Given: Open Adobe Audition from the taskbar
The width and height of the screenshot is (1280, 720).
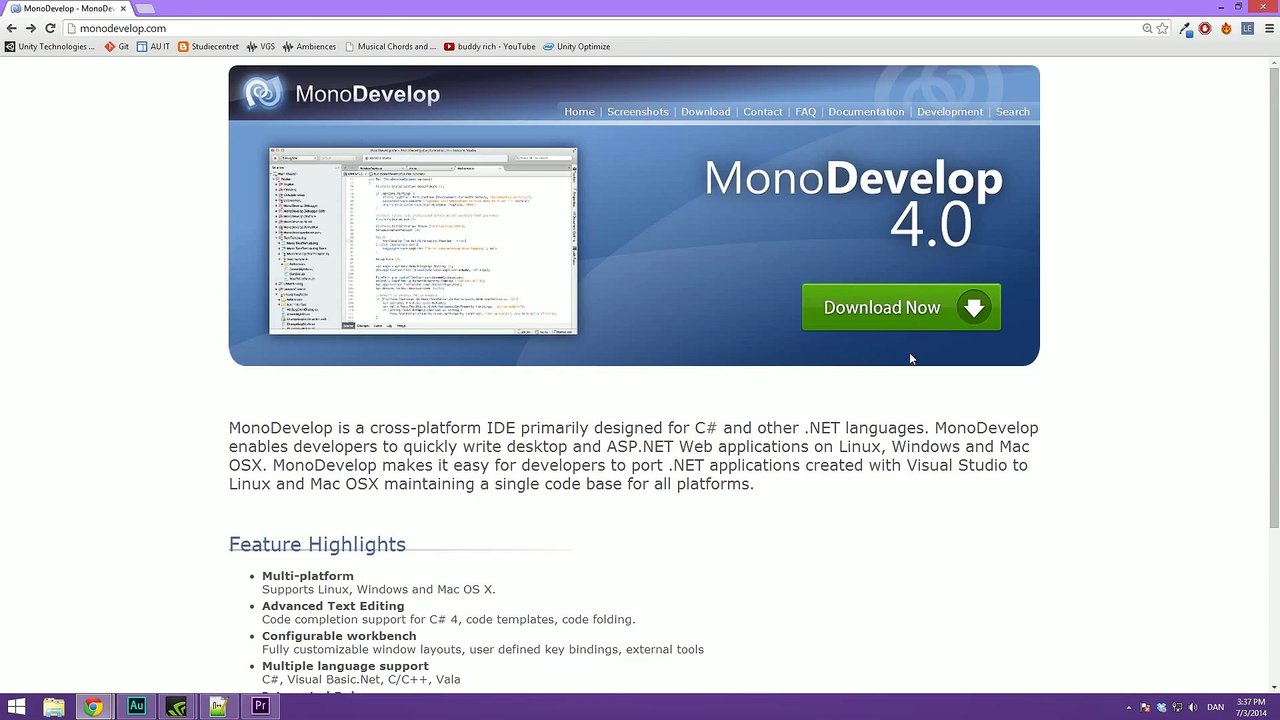Looking at the screenshot, I should point(136,707).
